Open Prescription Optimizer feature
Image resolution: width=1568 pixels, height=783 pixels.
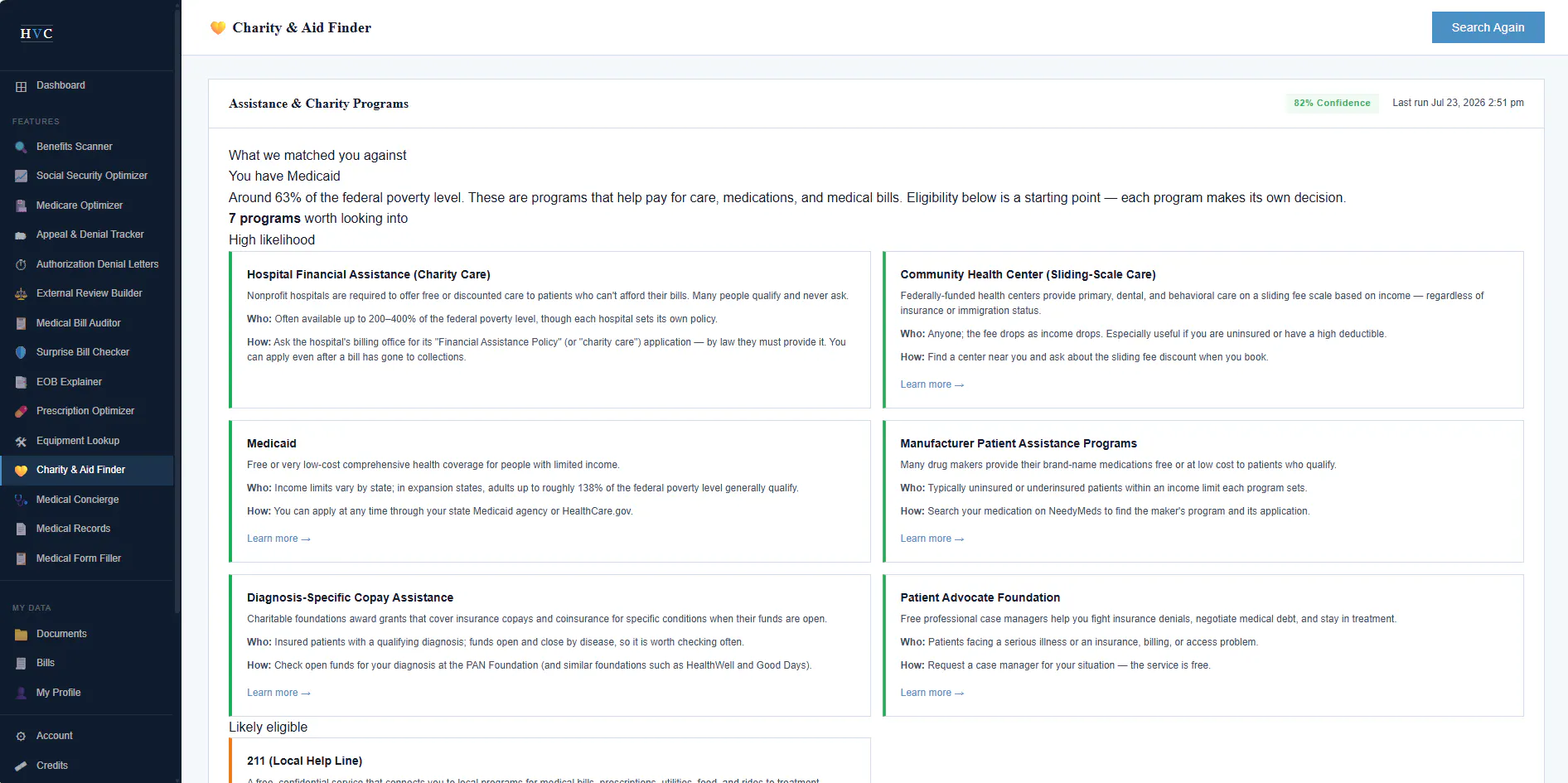pyautogui.click(x=85, y=411)
